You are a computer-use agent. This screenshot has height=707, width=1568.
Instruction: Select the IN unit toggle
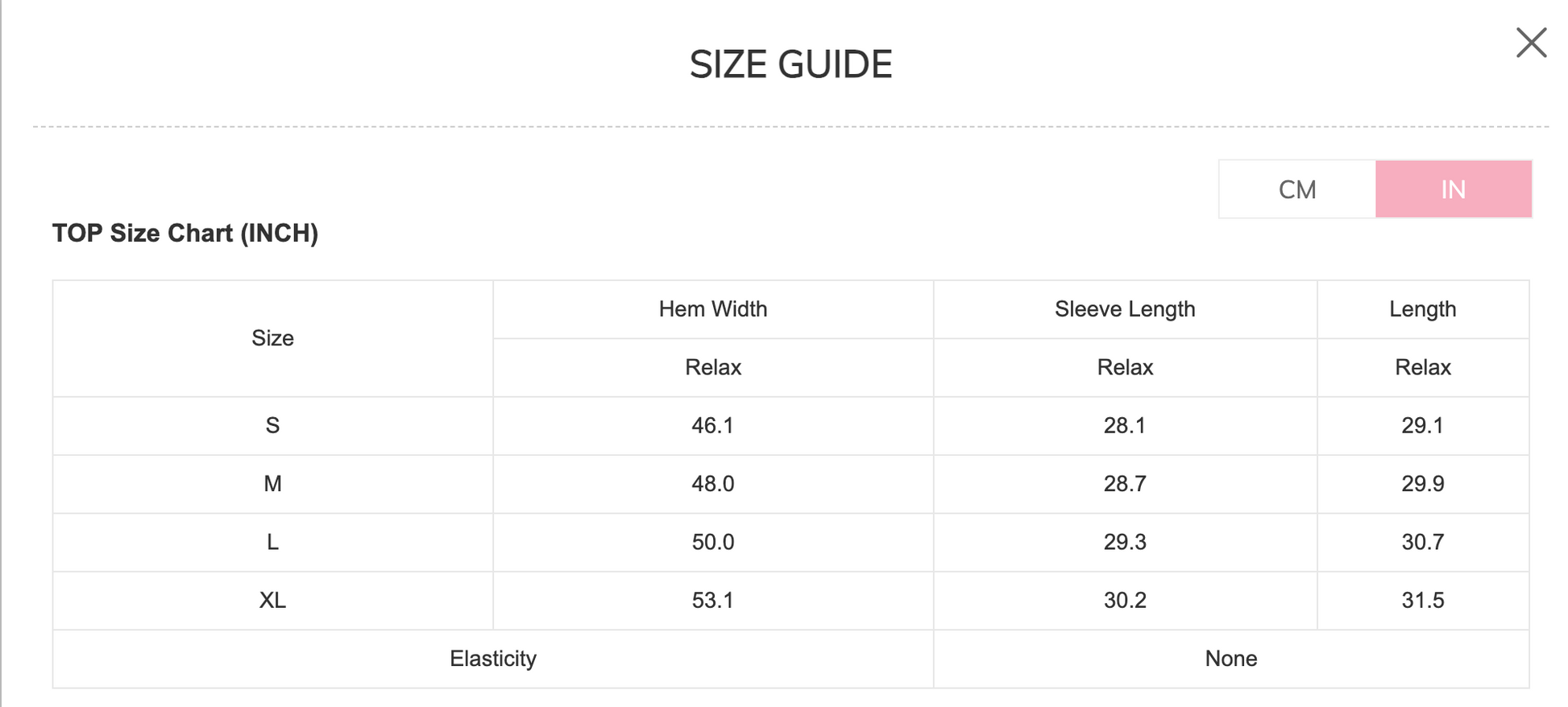(x=1453, y=189)
